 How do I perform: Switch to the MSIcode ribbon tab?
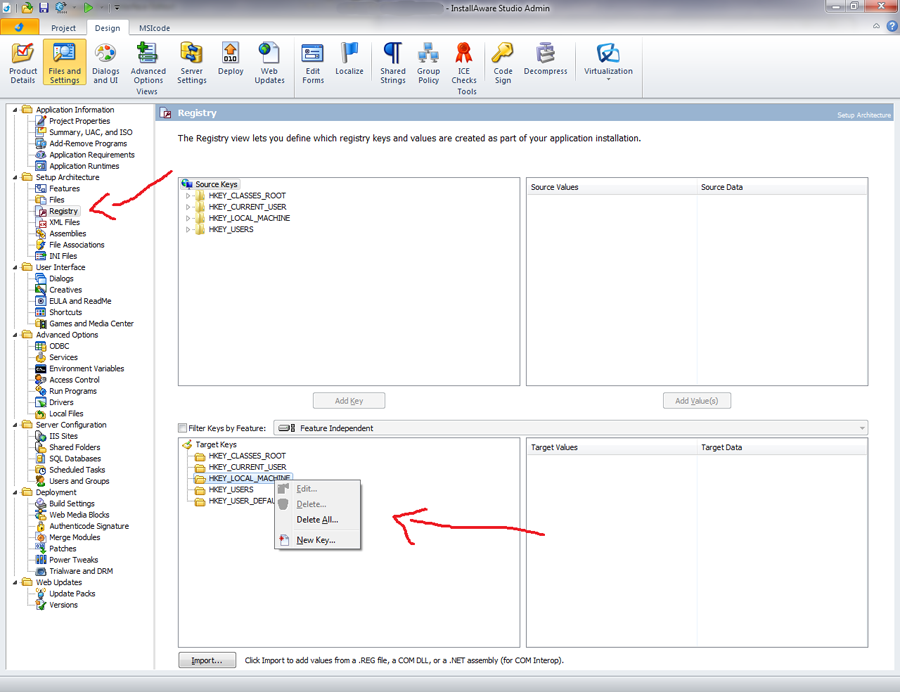point(154,28)
